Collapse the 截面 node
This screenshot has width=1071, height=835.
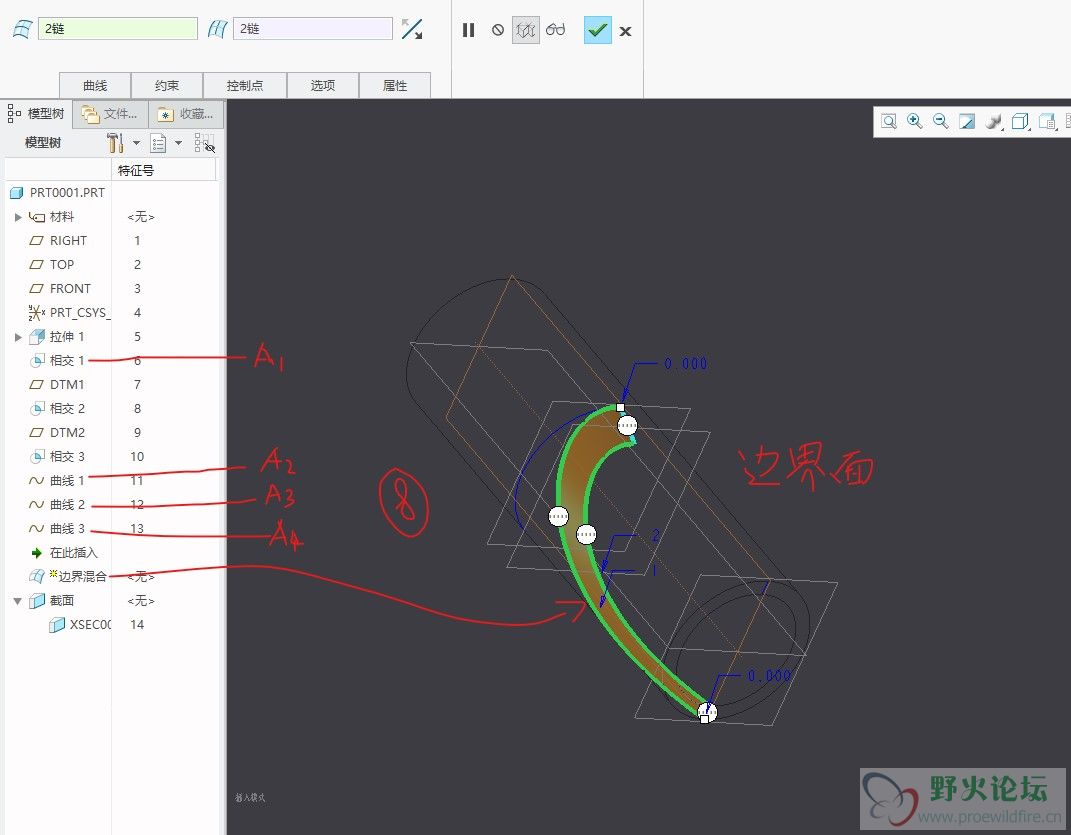[18, 601]
